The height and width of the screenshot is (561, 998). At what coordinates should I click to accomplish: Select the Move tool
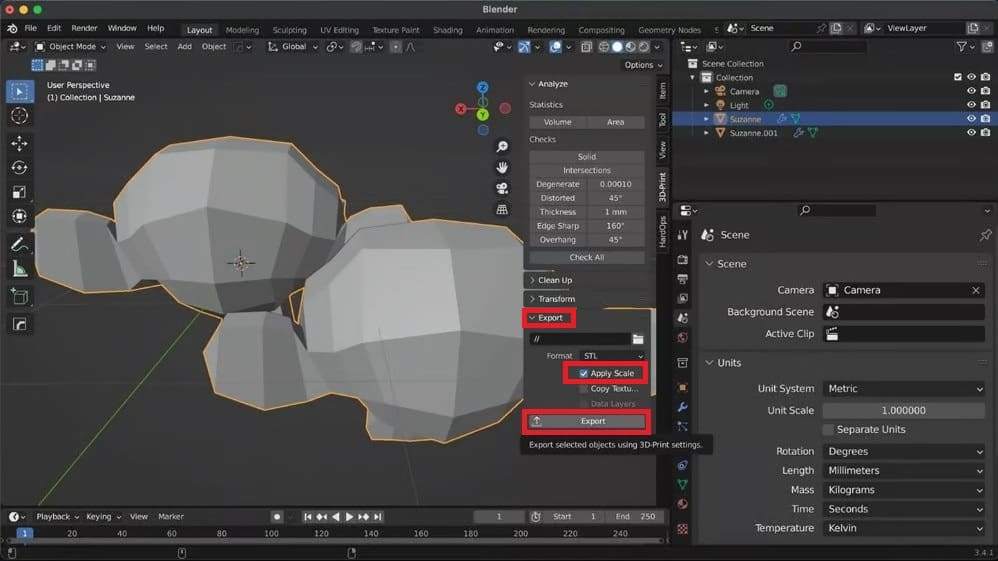(20, 143)
